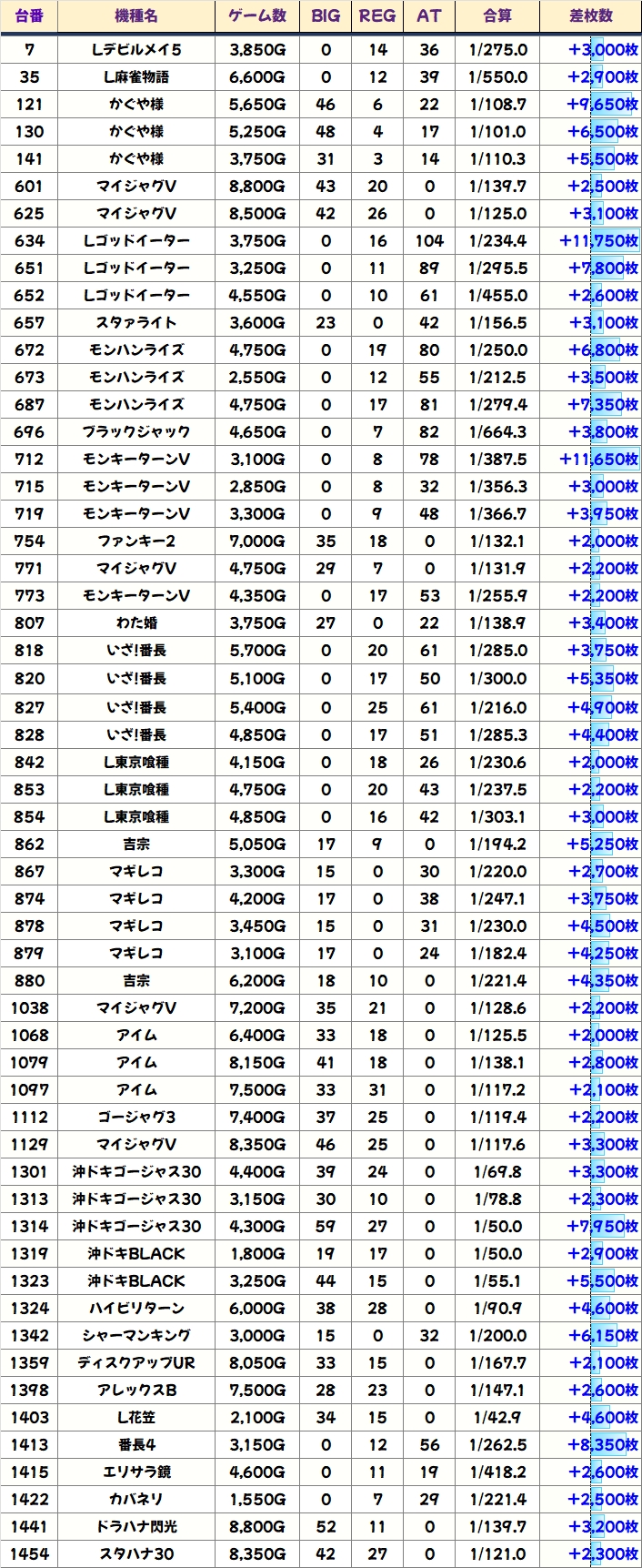Click the +9,650枚 difference value
642x1568 pixels.
(602, 105)
